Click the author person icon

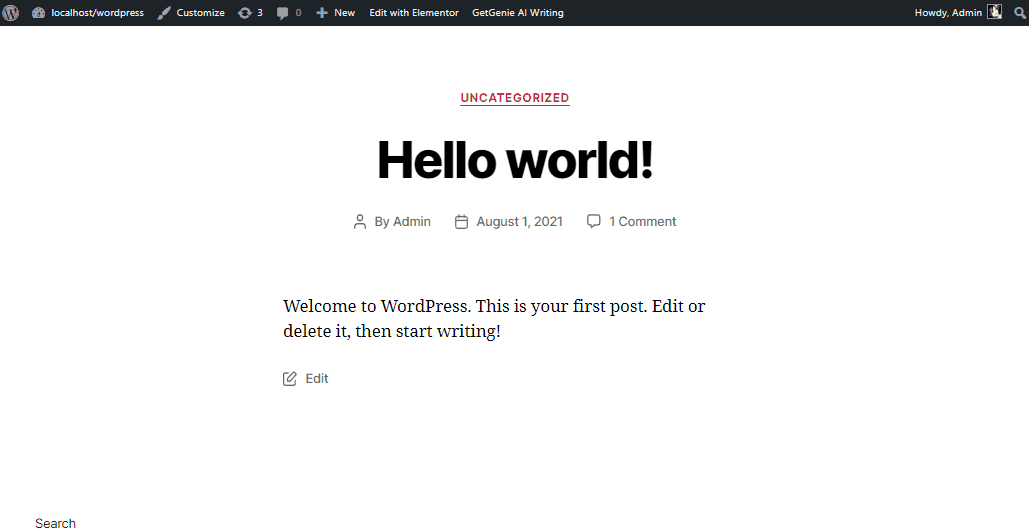360,222
